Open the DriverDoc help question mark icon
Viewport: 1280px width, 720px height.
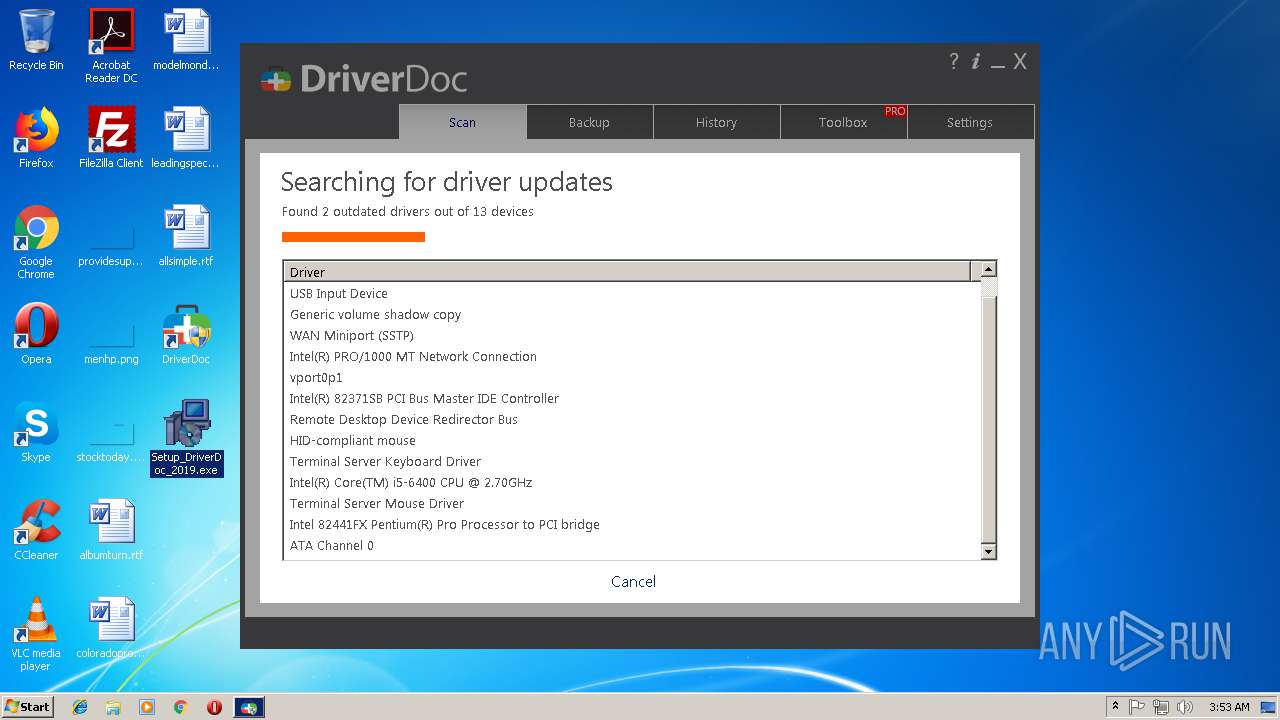pyautogui.click(x=954, y=61)
